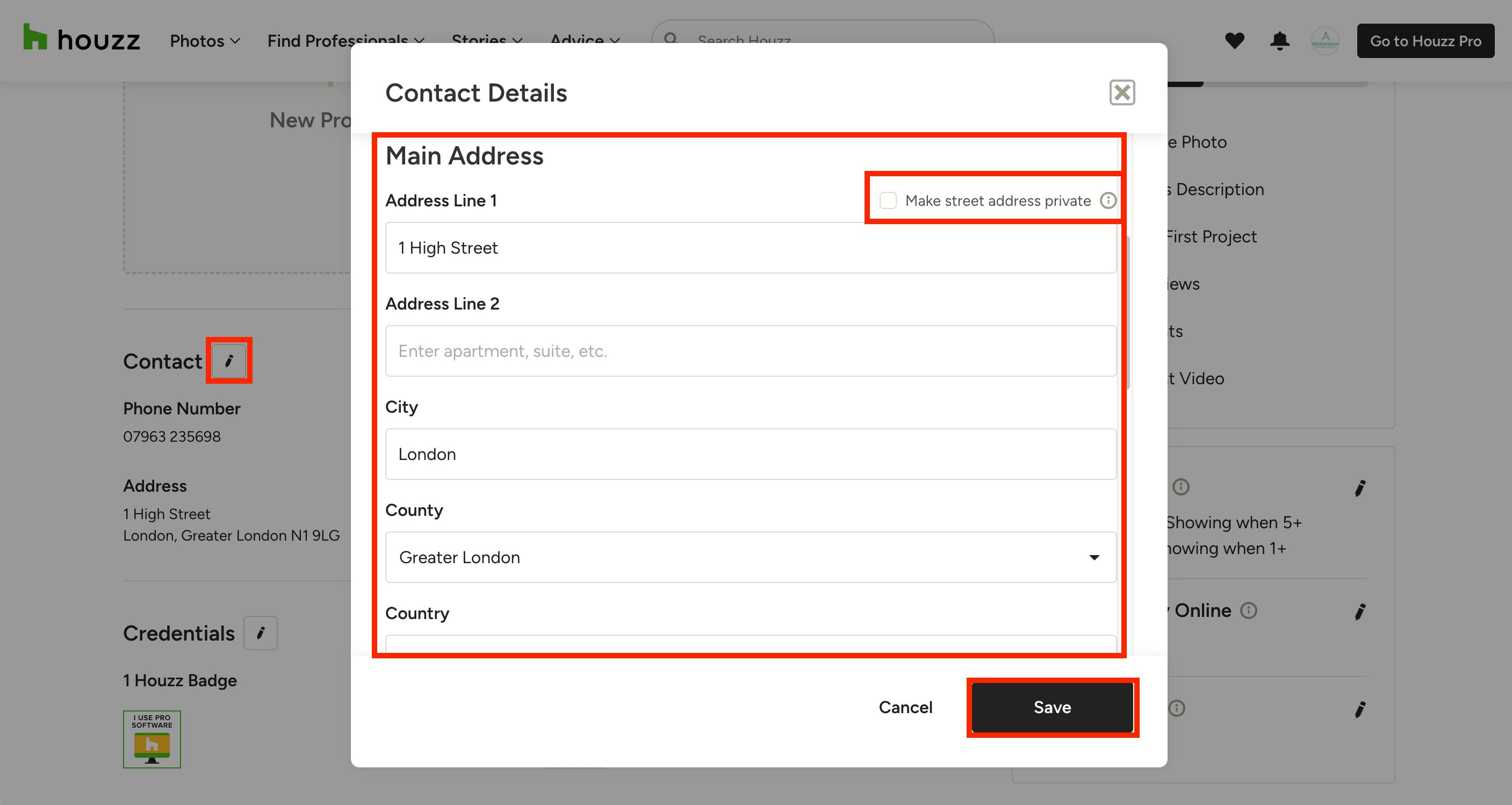The image size is (1512, 805).
Task: Click info icon next to Online heading
Action: (x=1249, y=610)
